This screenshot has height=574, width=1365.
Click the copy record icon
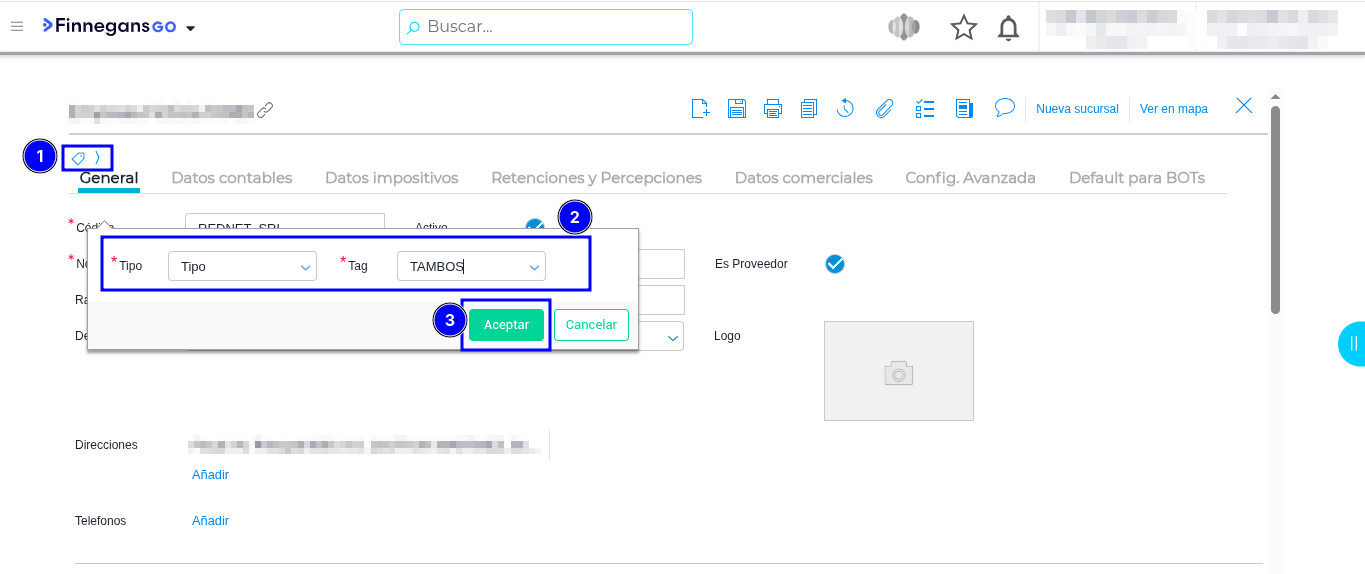[809, 108]
